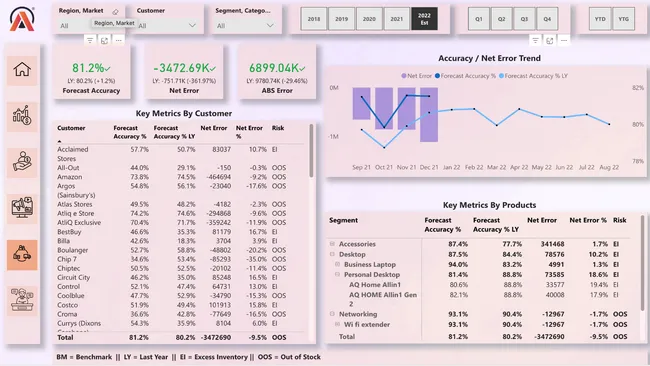Open the hand-holding-coin sales sidebar icon
The height and width of the screenshot is (366, 650).
22,162
